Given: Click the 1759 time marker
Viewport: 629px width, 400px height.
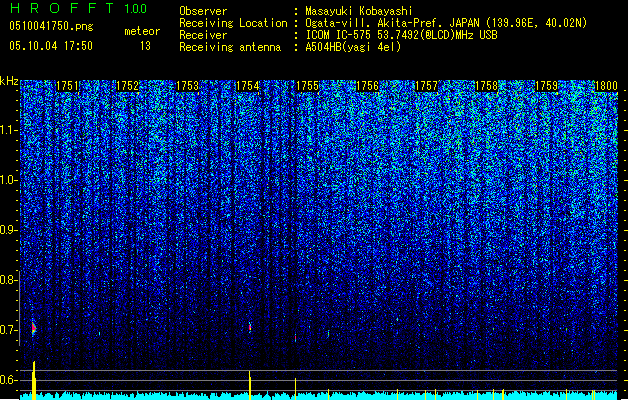Looking at the screenshot, I should [546, 86].
